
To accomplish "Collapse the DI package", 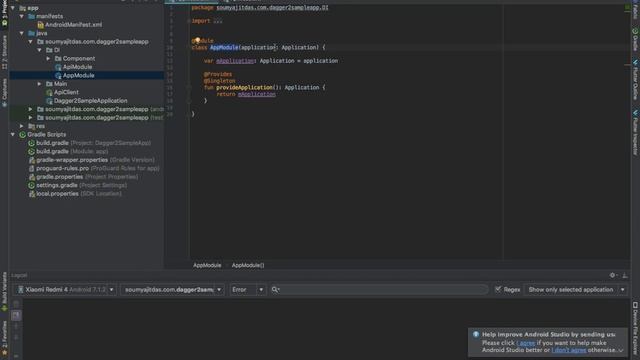I will pyautogui.click(x=40, y=50).
